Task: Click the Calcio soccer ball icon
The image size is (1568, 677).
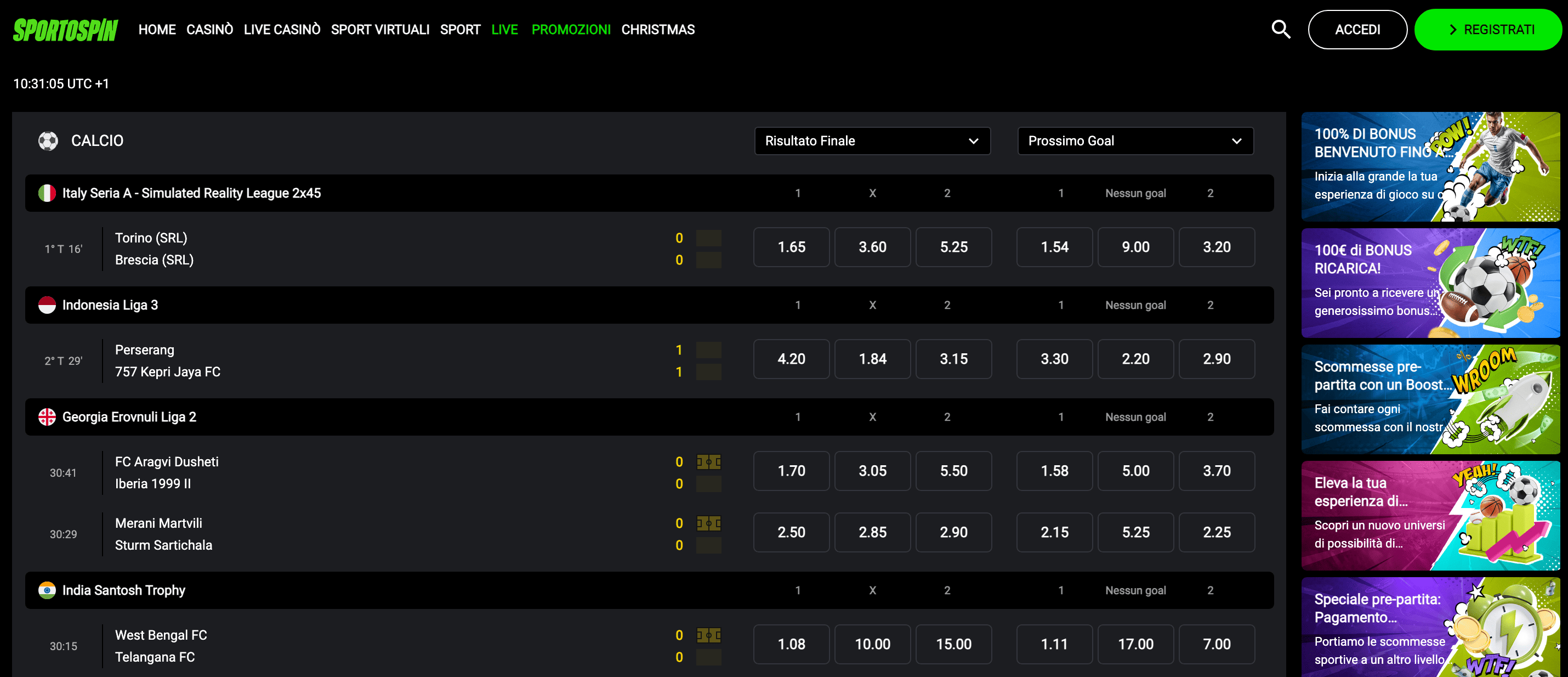Action: [x=48, y=141]
